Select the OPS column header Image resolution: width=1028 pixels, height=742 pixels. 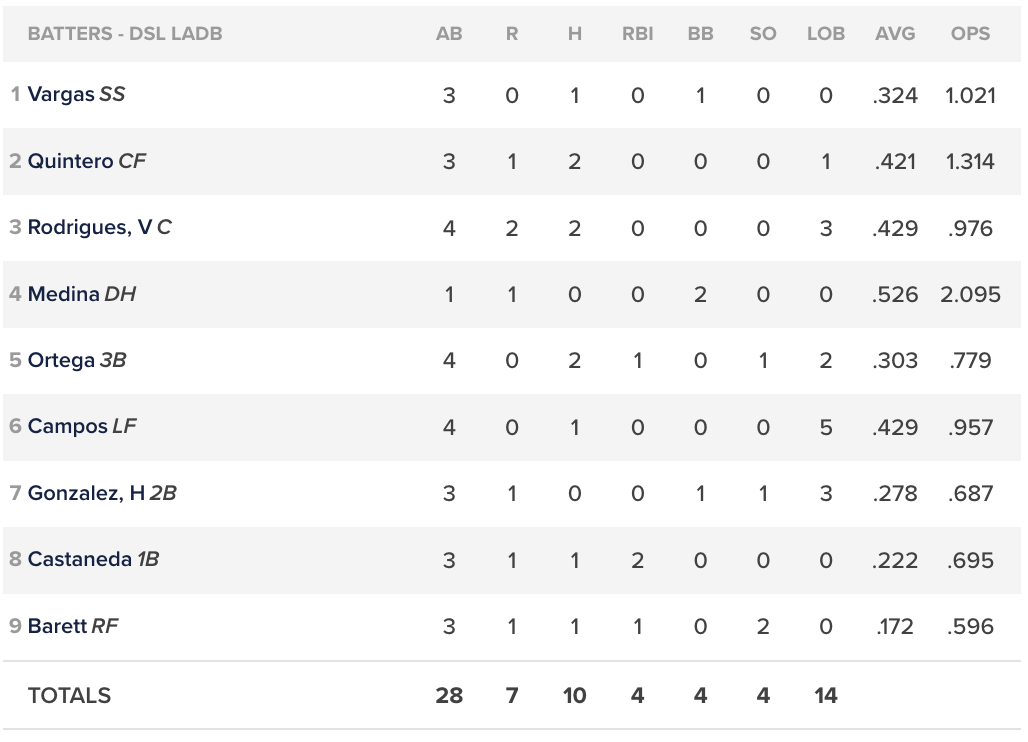970,34
